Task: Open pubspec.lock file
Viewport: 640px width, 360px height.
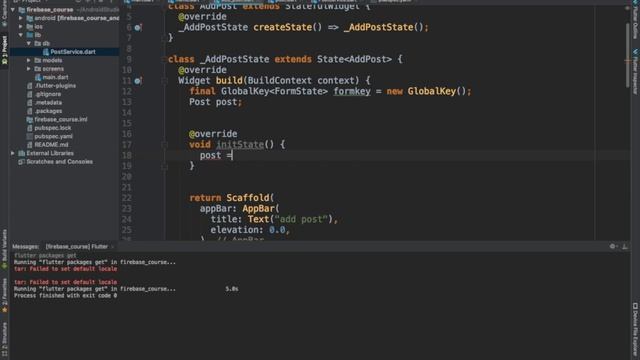Action: pos(53,128)
